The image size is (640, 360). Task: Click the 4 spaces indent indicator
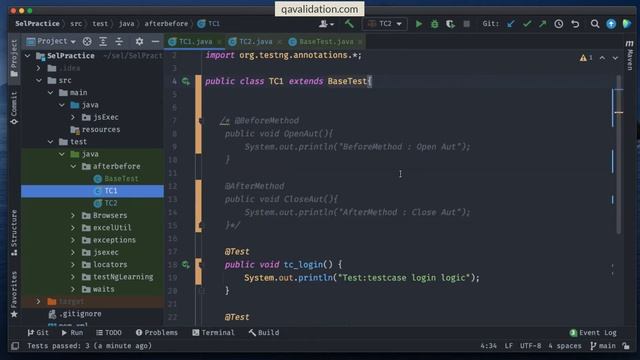pyautogui.click(x=565, y=346)
